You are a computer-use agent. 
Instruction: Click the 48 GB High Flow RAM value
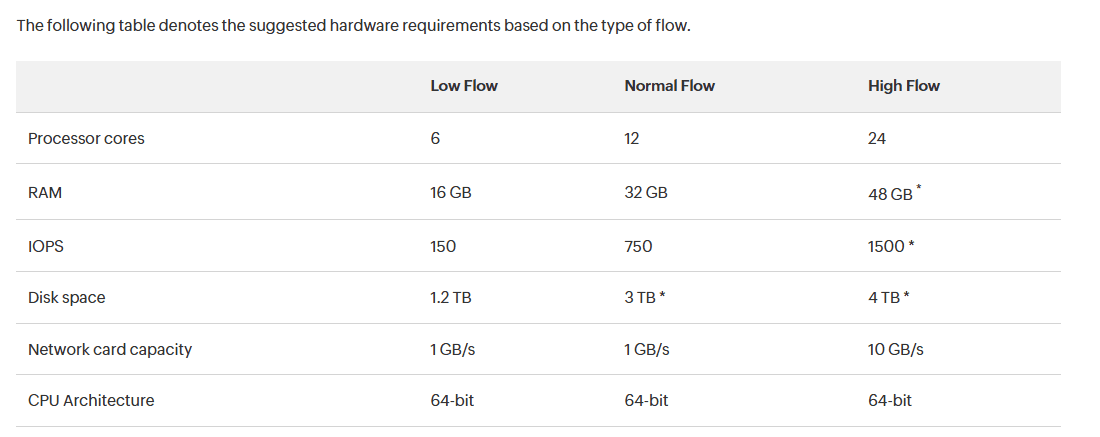[890, 194]
